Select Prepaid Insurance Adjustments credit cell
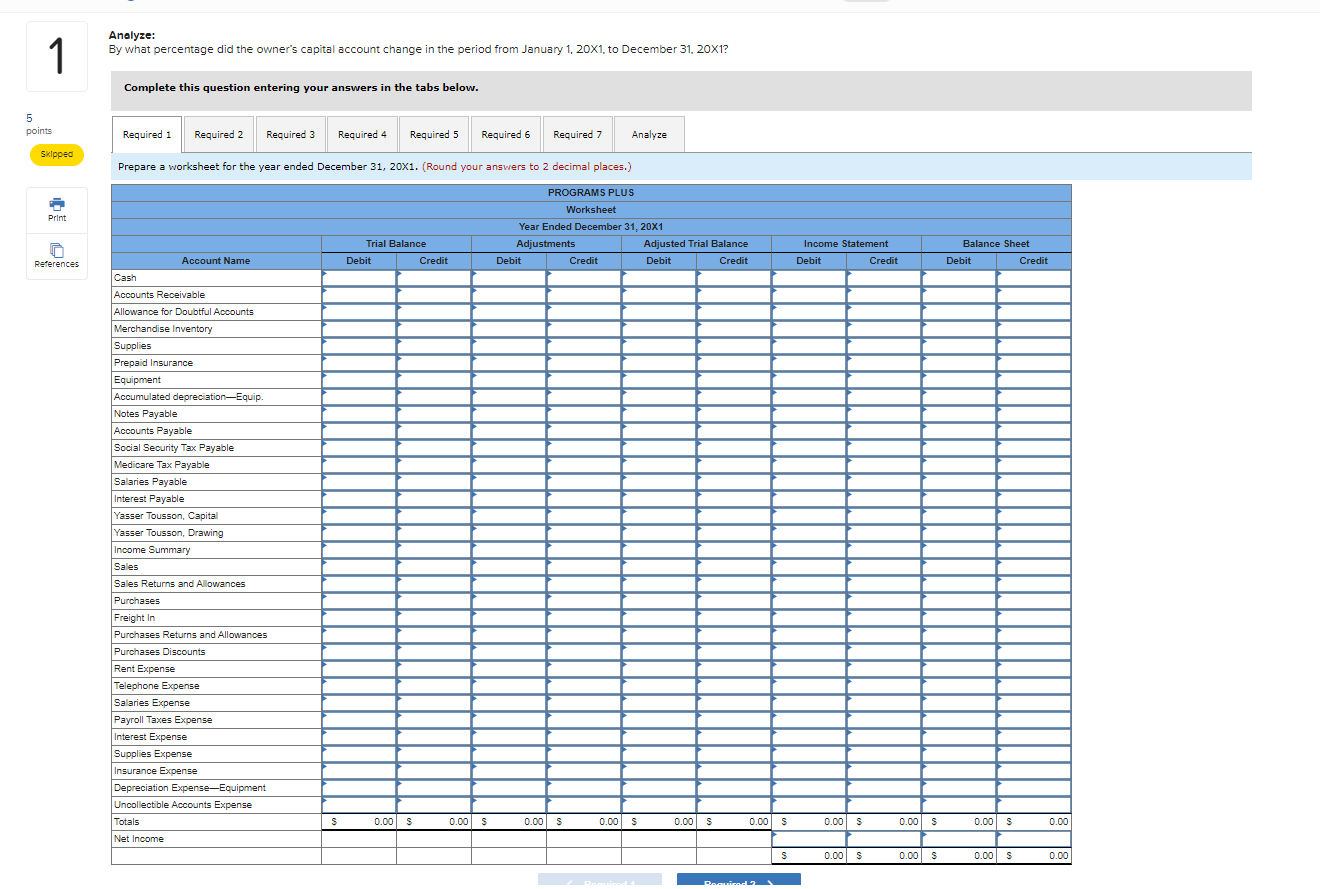 [x=584, y=363]
